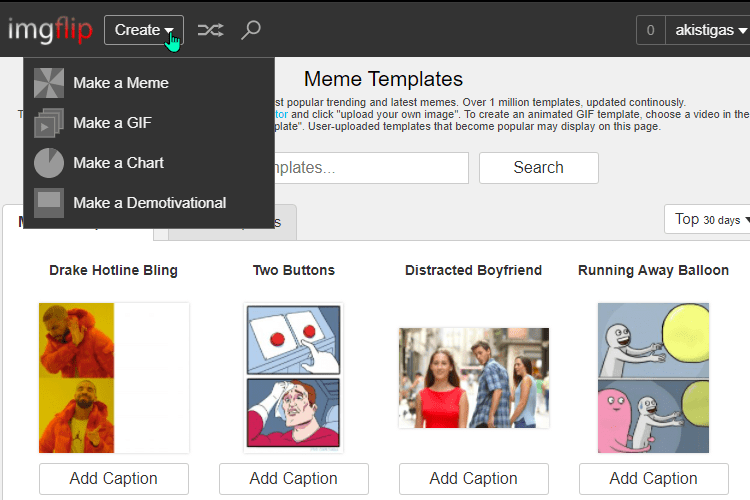Image resolution: width=750 pixels, height=500 pixels.
Task: Add Caption to Drake Hotline Bling
Action: point(114,478)
